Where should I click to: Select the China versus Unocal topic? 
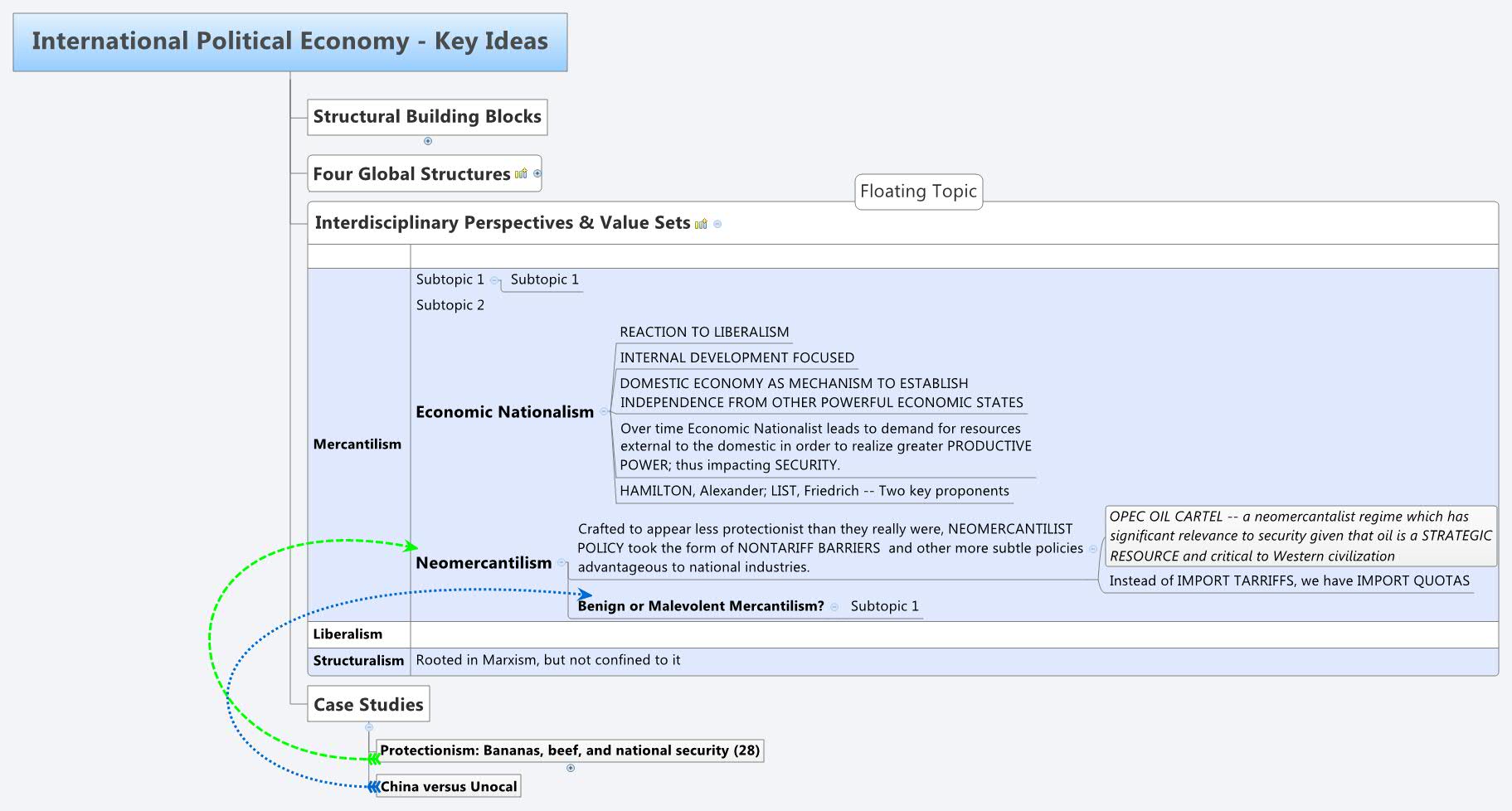(x=448, y=786)
